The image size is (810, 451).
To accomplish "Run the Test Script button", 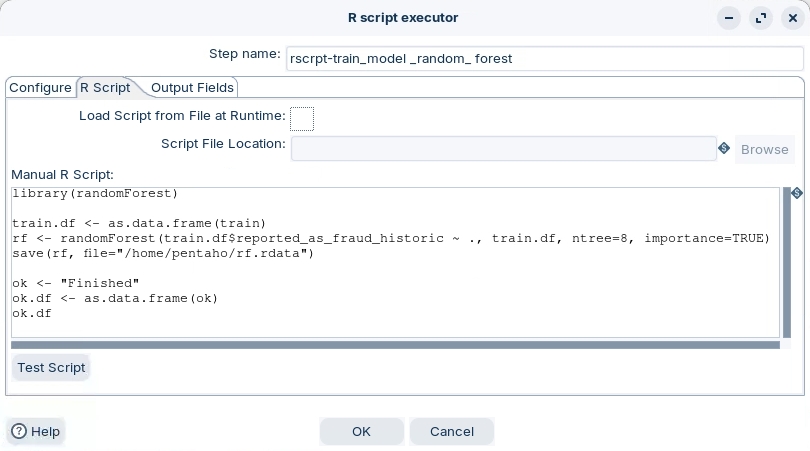I will click(51, 367).
